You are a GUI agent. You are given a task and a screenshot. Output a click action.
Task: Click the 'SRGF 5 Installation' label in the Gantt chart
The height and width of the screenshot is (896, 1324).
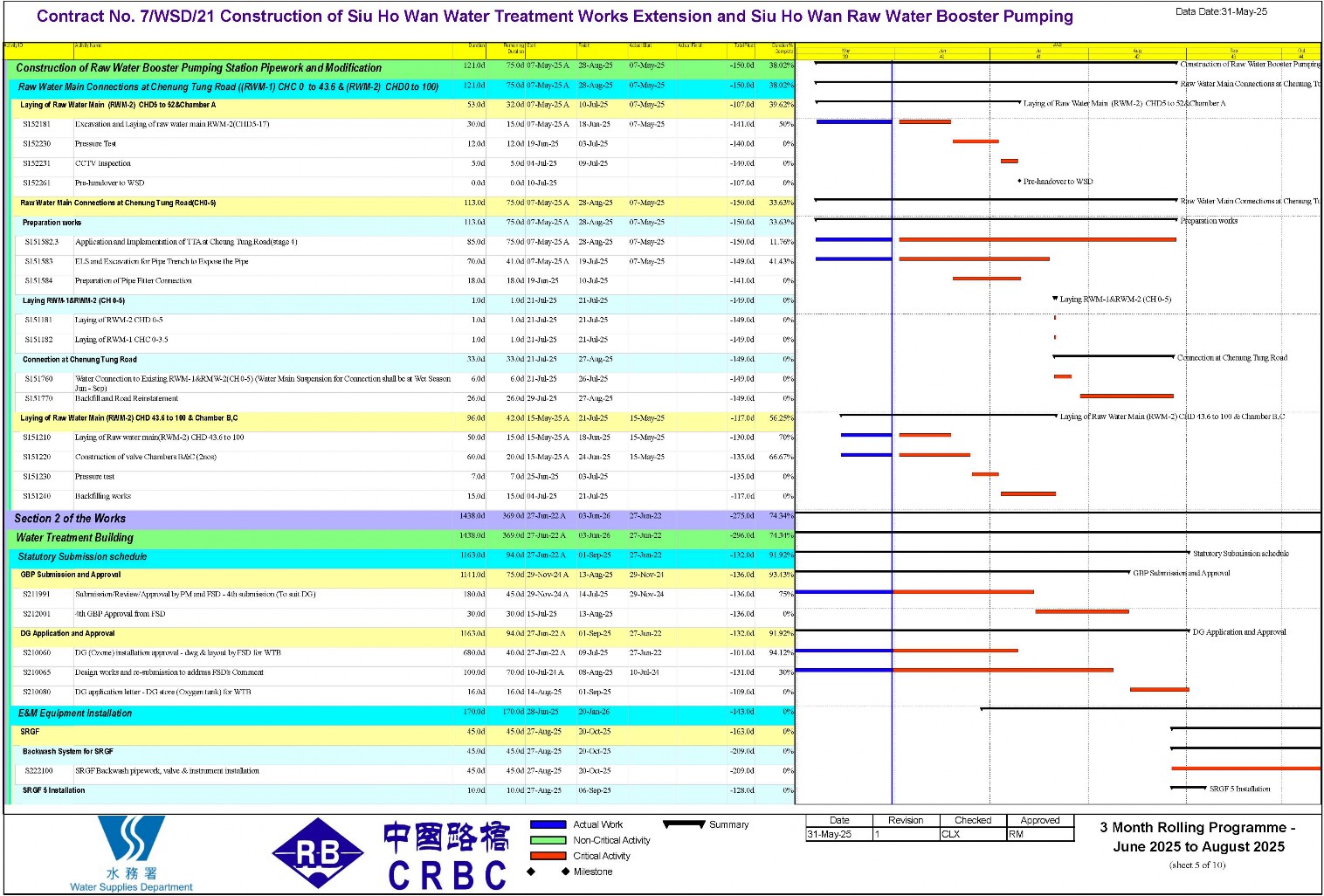pos(1240,789)
